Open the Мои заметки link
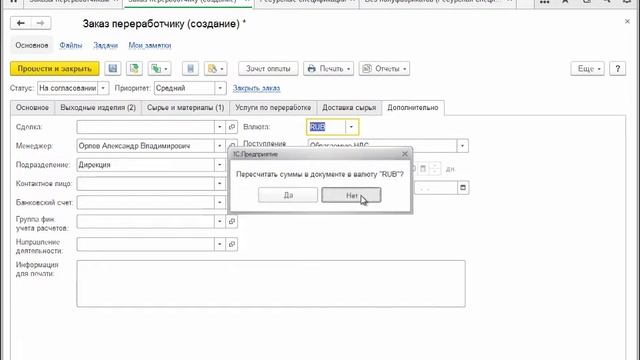This screenshot has height=360, width=640. [150, 45]
